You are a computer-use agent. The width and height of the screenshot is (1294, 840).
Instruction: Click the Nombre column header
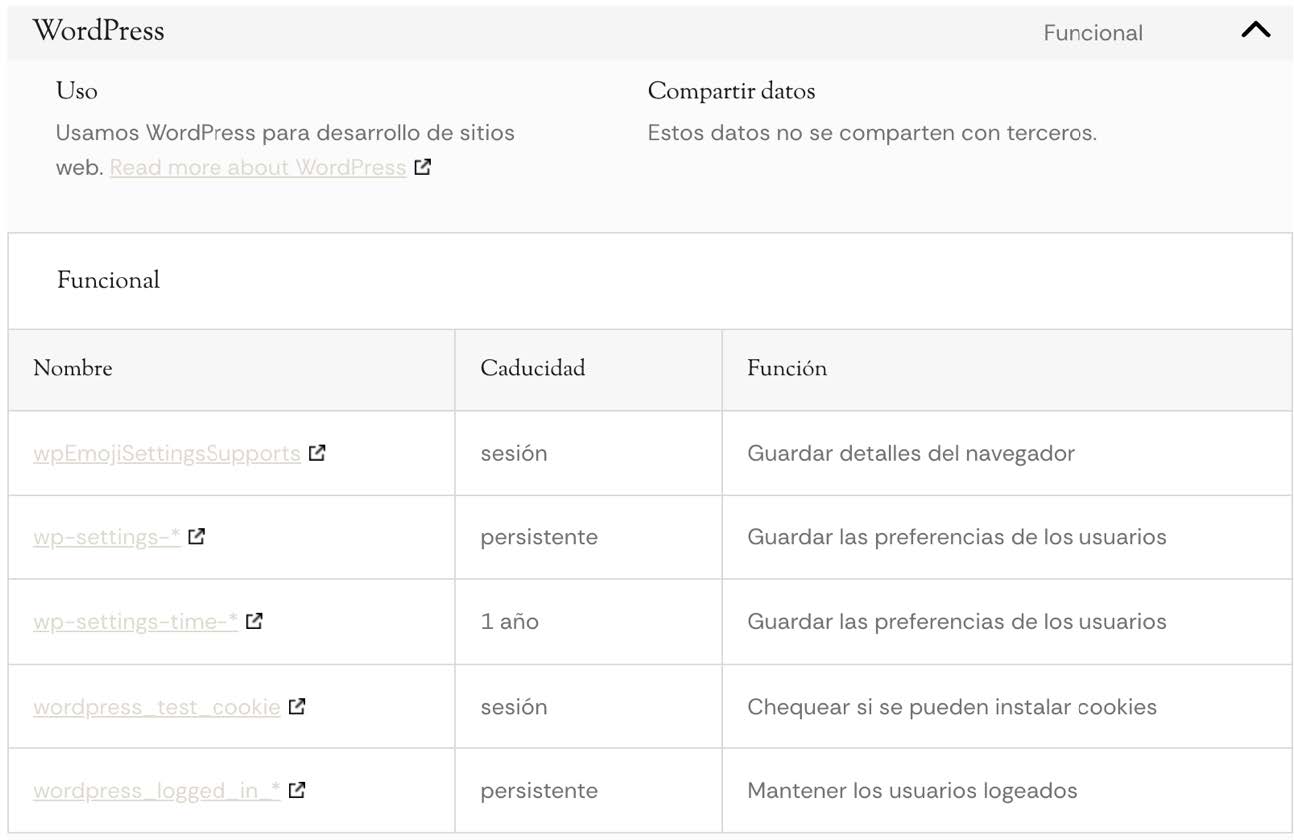(x=72, y=369)
